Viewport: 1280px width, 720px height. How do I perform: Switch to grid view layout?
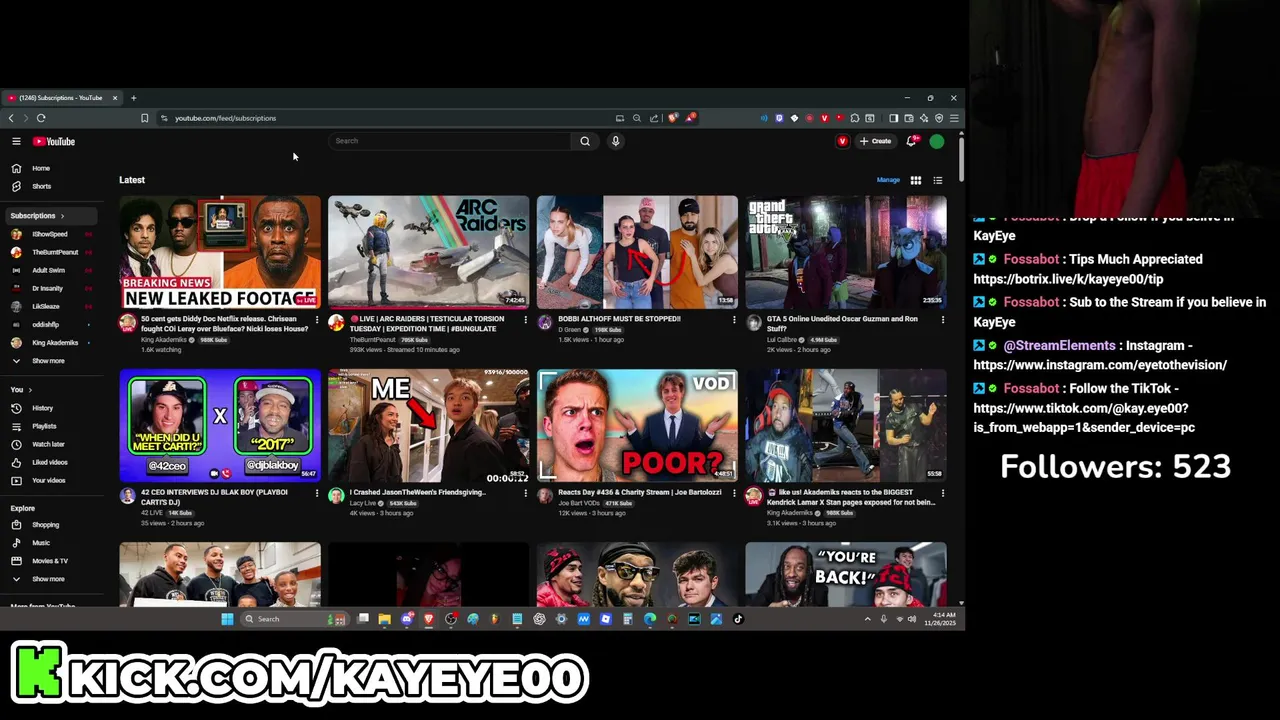915,180
